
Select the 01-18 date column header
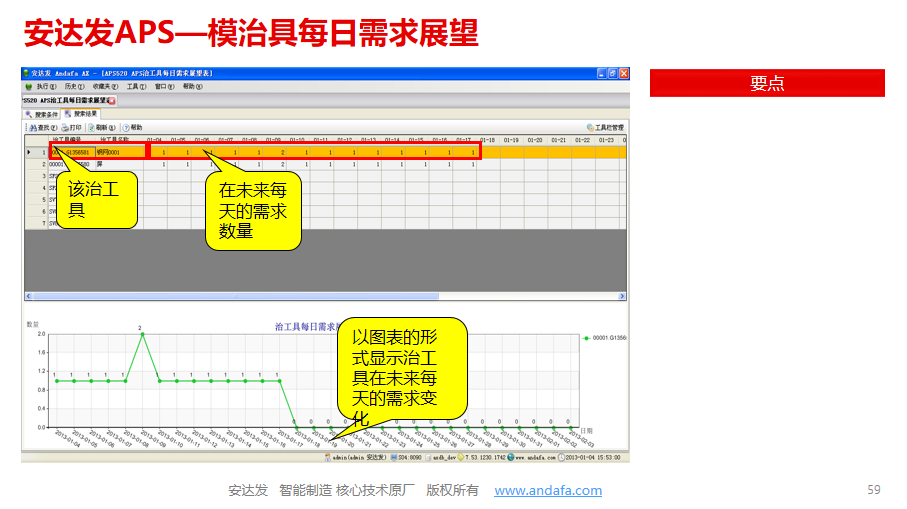(487, 140)
